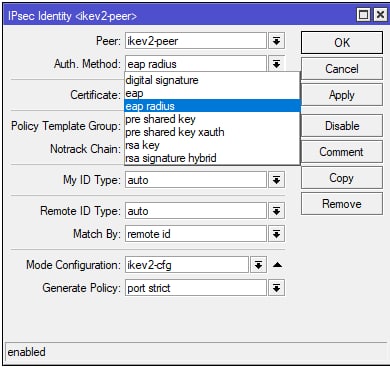The width and height of the screenshot is (390, 368).
Task: Open the Peer dropdown arrow
Action: [276, 41]
